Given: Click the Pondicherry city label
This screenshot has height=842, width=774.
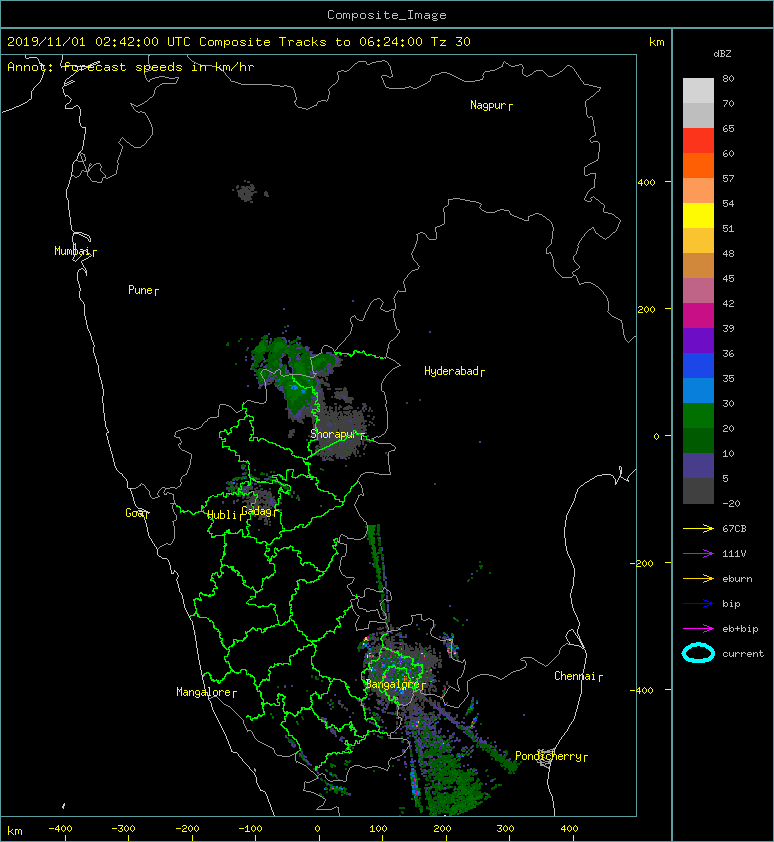Looking at the screenshot, I should (x=548, y=756).
